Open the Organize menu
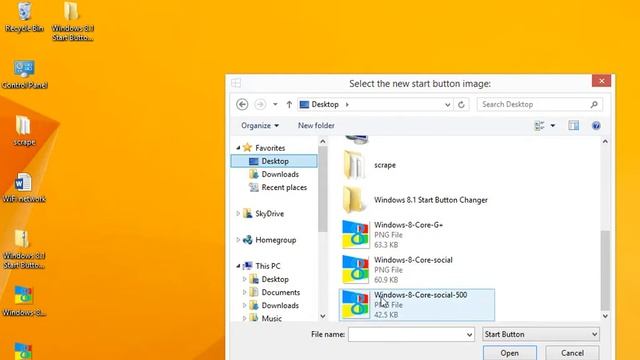The image size is (640, 360). click(260, 126)
